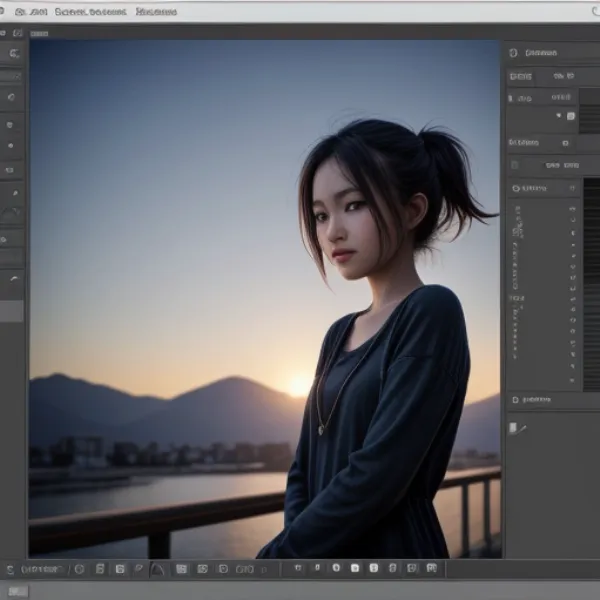Toggle the first checkbox in the right panel list
The image size is (600, 600).
(572, 210)
